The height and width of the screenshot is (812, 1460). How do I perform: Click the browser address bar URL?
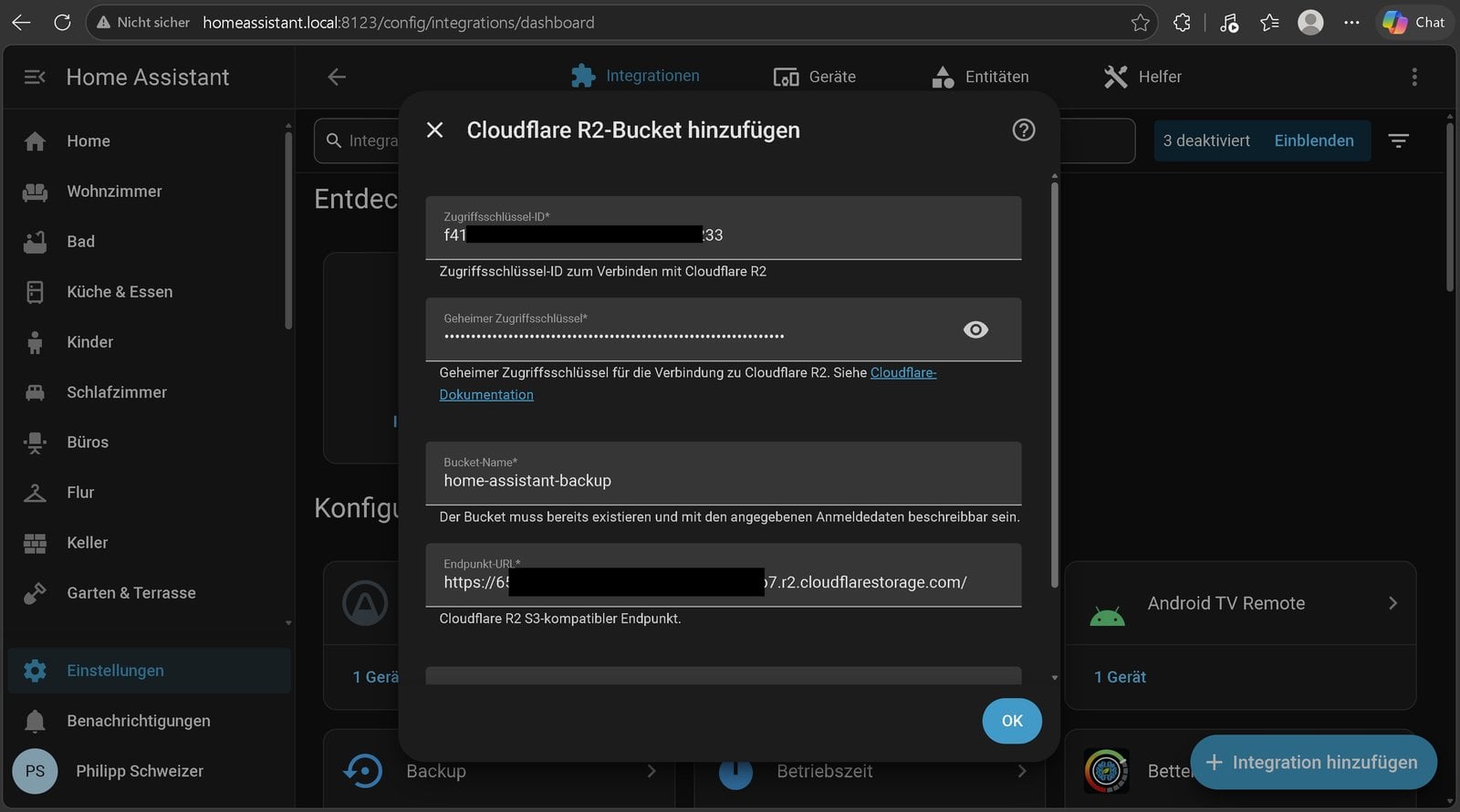tap(399, 23)
